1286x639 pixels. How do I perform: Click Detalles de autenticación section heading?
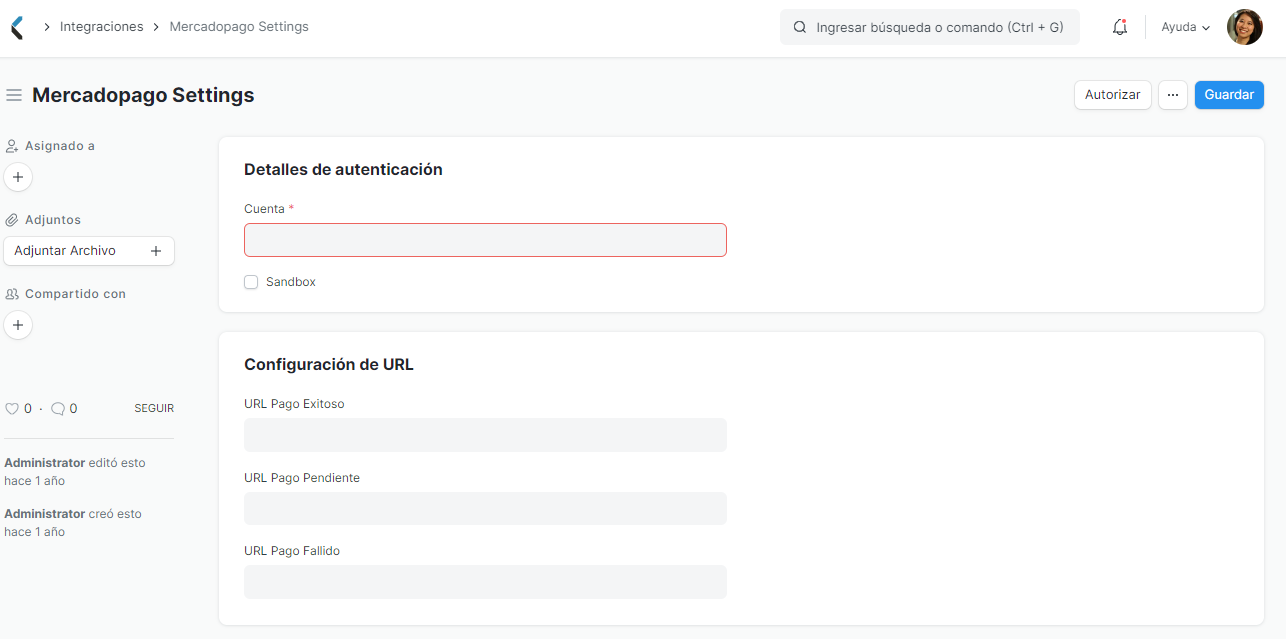coord(343,170)
